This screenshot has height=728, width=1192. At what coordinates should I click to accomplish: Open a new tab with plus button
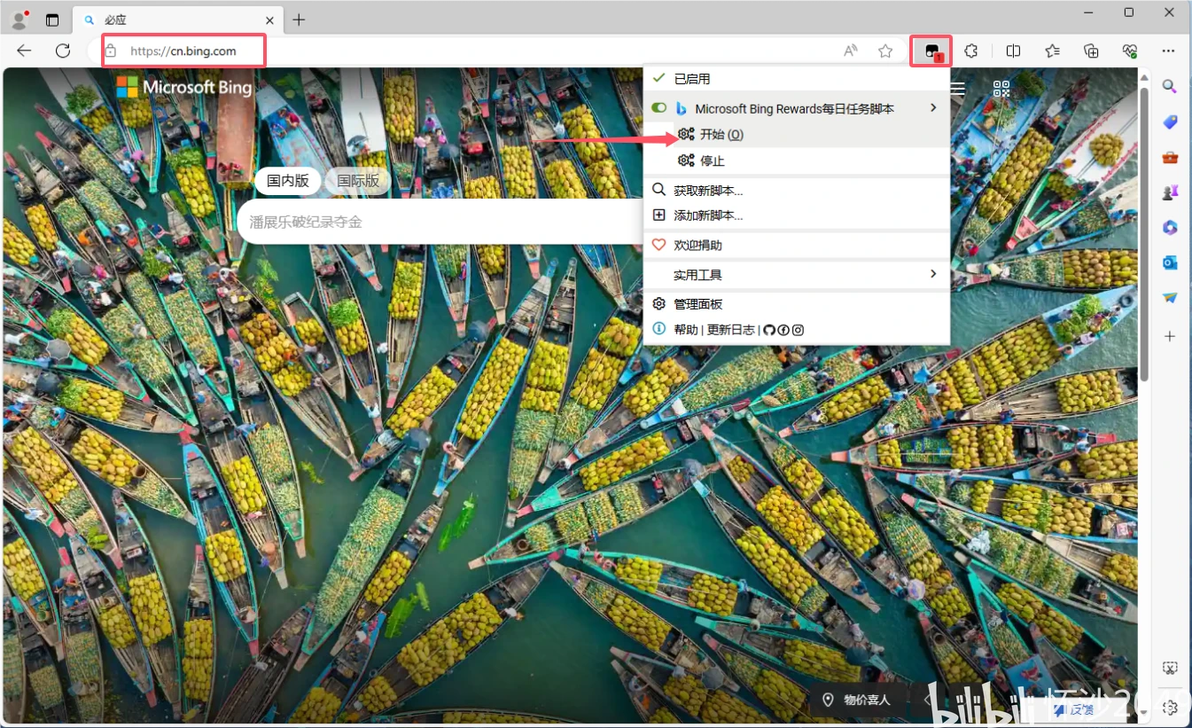click(299, 20)
